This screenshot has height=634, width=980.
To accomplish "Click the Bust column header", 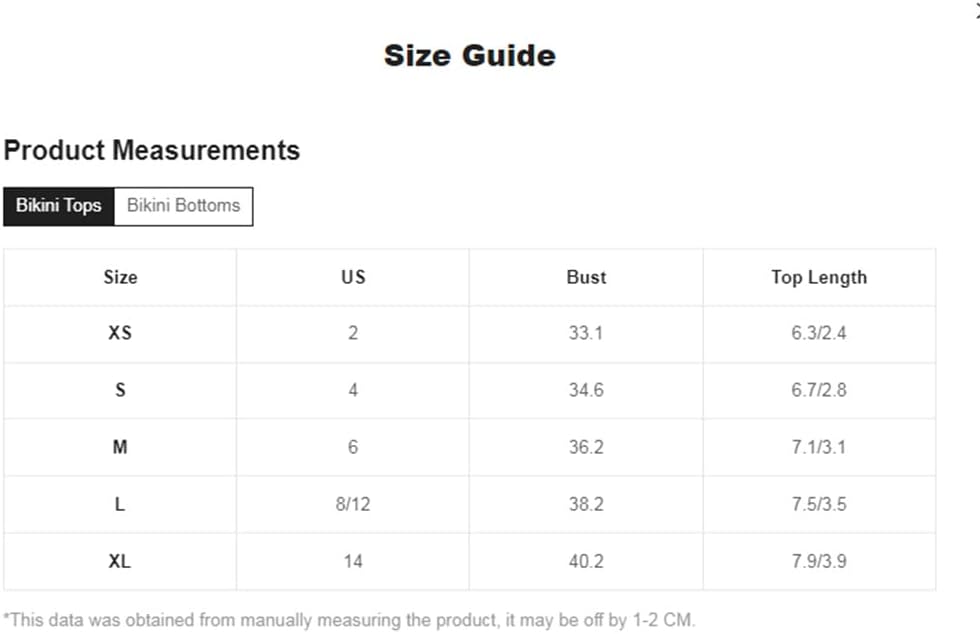I will click(586, 277).
